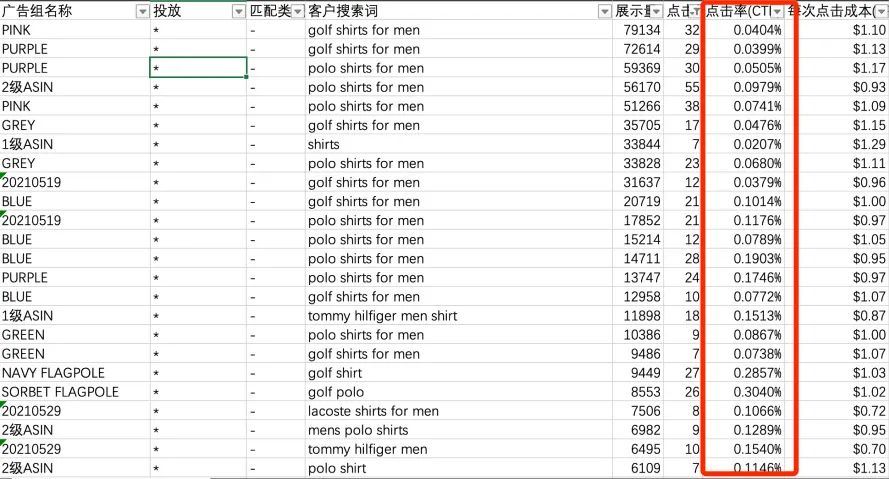Viewport: 889px width, 479px height.
Task: Select the lacoste shirts for men cell
Action: [459, 411]
